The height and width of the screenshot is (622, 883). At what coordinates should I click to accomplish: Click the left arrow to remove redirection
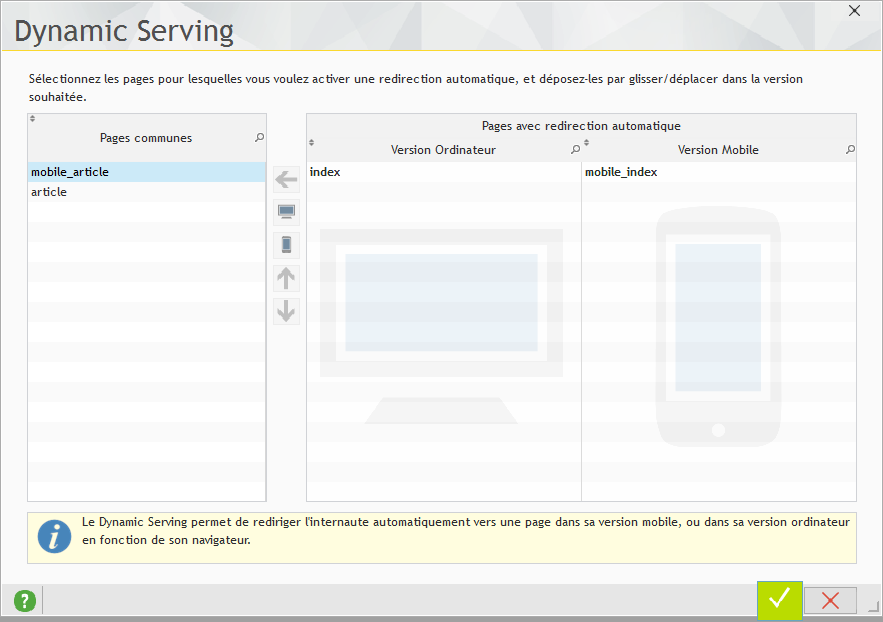click(286, 180)
